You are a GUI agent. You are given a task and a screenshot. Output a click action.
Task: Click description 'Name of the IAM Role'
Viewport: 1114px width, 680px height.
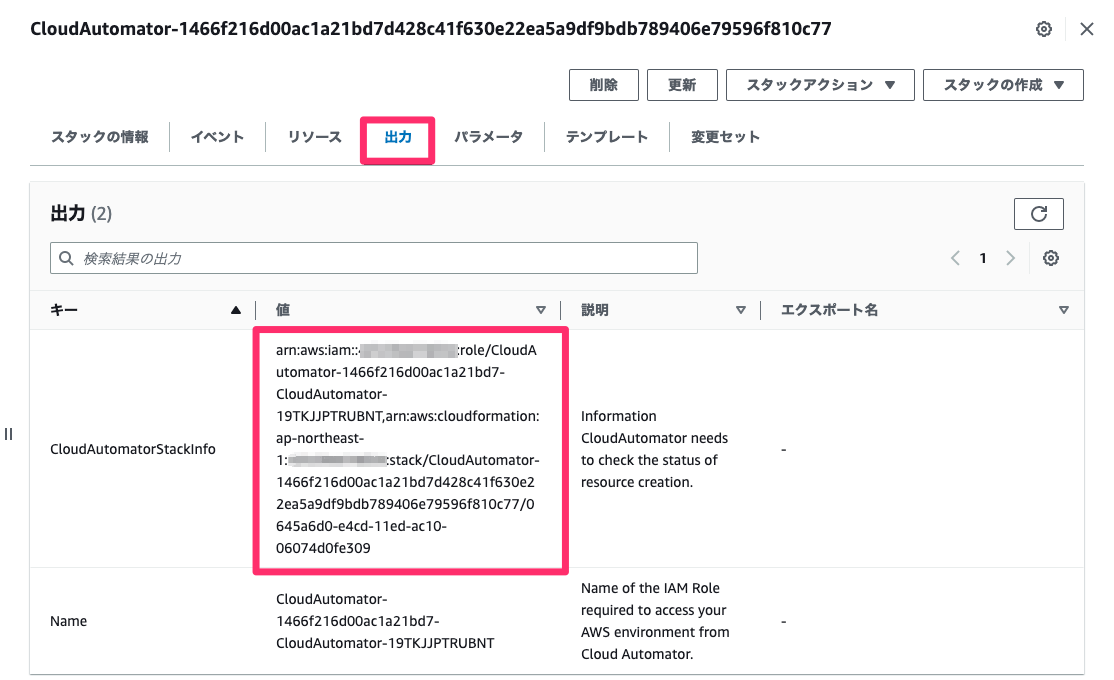(655, 621)
